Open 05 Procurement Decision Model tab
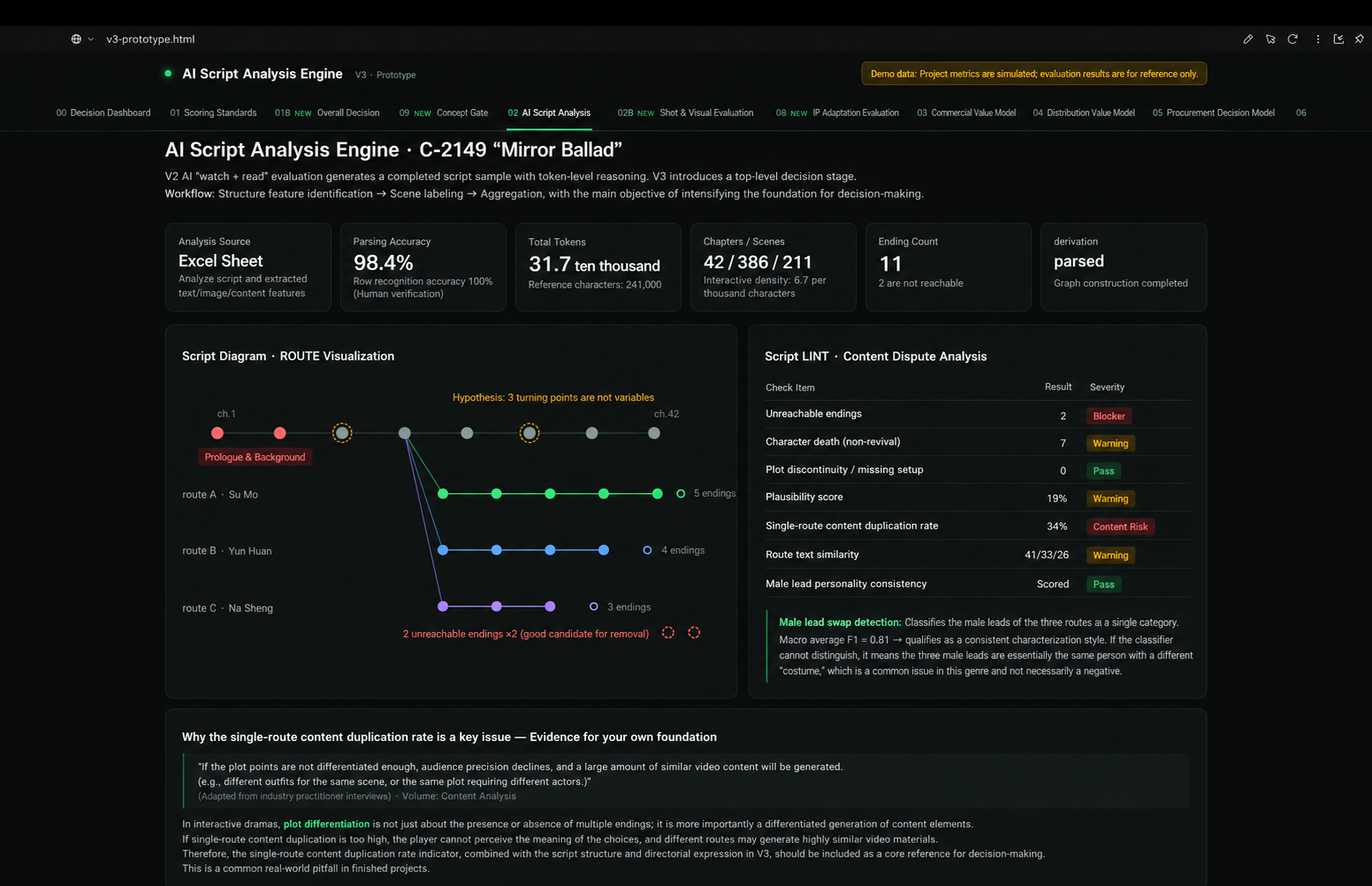Image resolution: width=1372 pixels, height=886 pixels. tap(1213, 113)
